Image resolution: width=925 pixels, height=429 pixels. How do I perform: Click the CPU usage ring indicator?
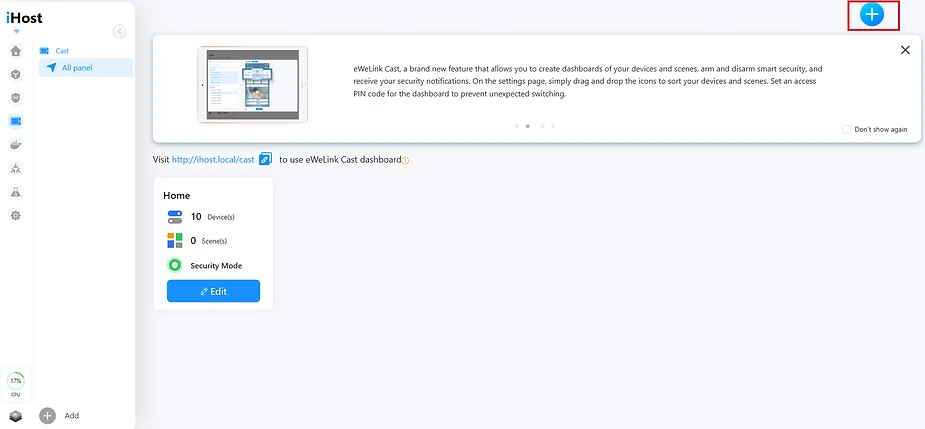pos(15,381)
